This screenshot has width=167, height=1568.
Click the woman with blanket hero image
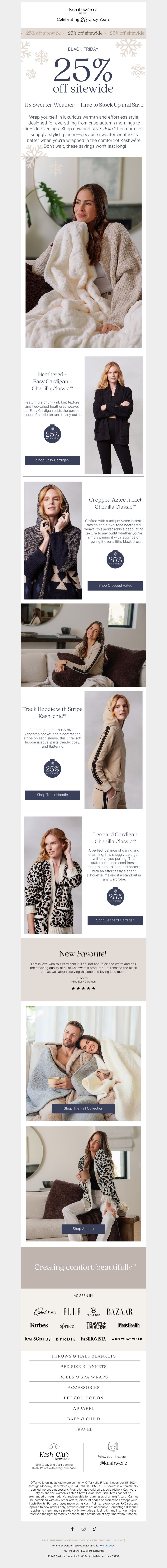click(x=83, y=252)
